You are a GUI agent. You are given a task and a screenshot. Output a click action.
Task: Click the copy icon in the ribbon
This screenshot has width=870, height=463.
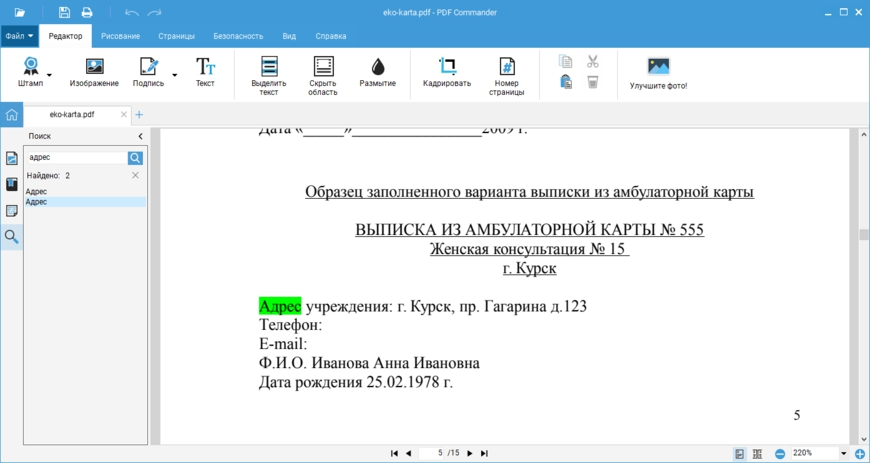(x=566, y=61)
